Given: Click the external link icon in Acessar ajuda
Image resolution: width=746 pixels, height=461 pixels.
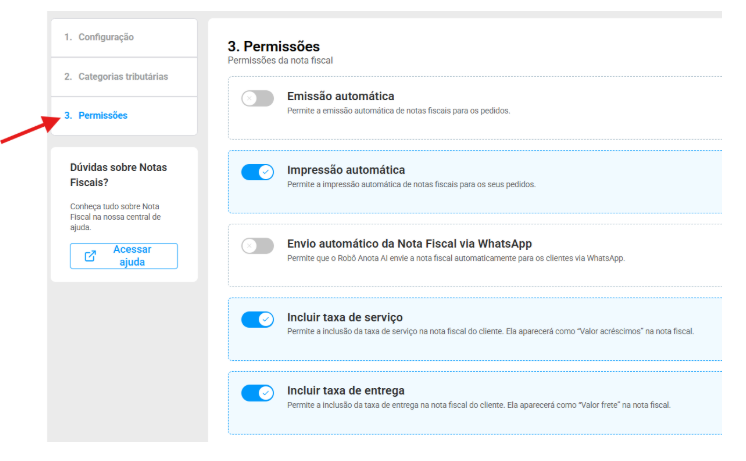Looking at the screenshot, I should (x=90, y=256).
